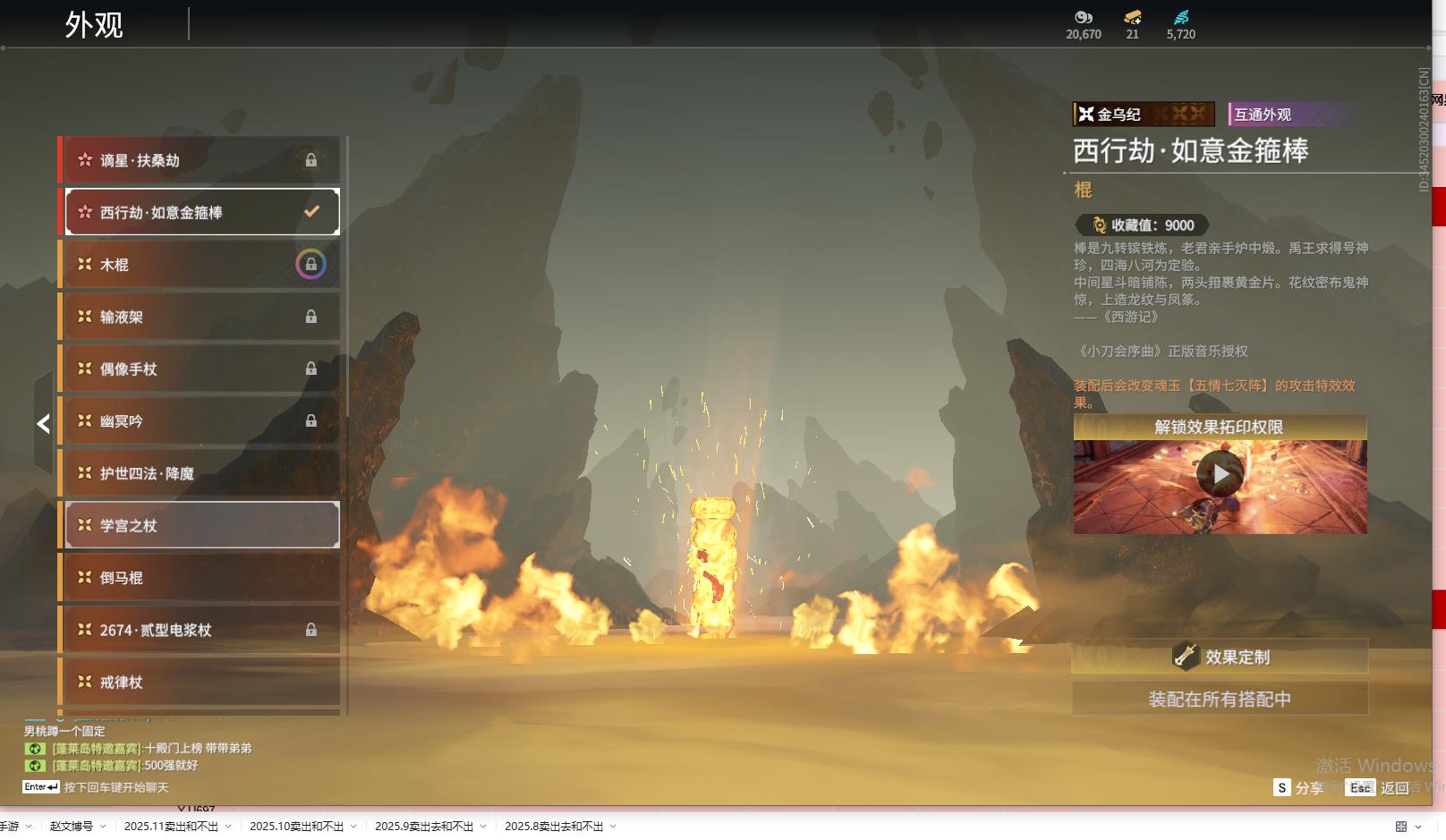Click the 外观 page title
1446x840 pixels.
coord(94,25)
